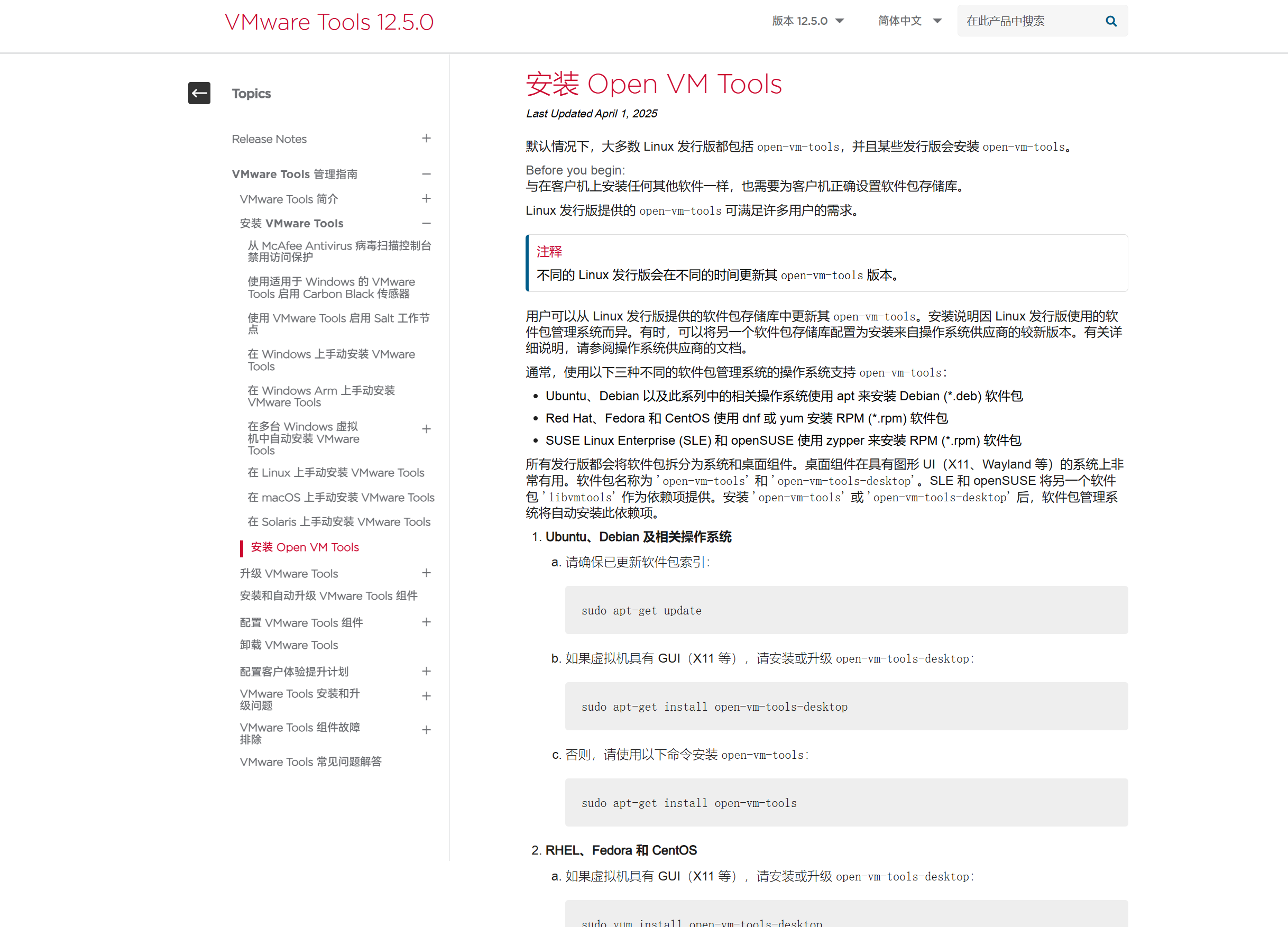1288x927 pixels.
Task: Collapse the VMware Tools 管理指南 section
Action: (427, 174)
